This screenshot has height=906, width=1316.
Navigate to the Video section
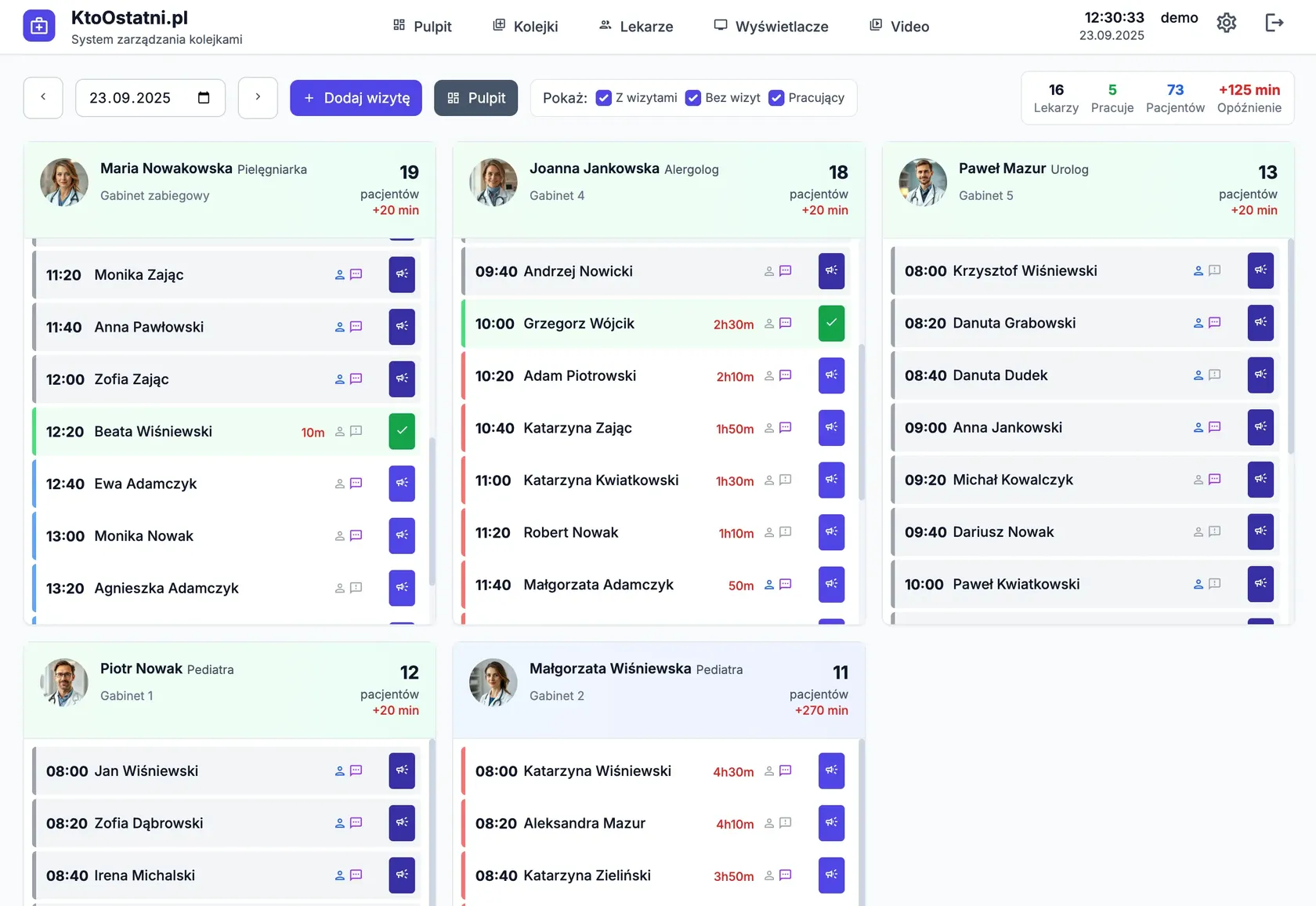899,26
